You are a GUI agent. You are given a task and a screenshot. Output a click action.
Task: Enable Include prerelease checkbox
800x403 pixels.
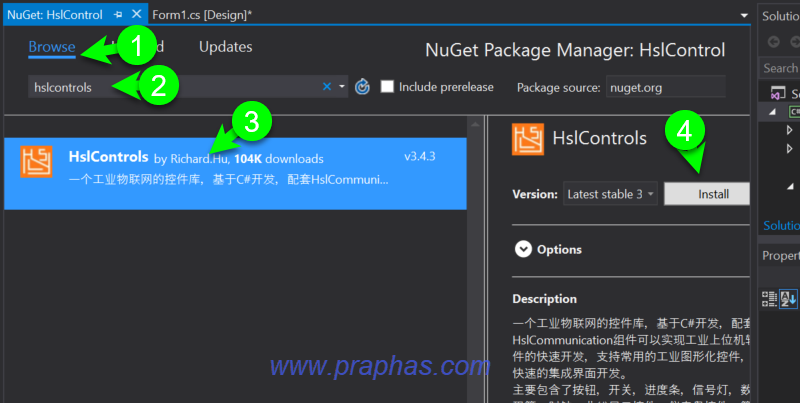click(x=387, y=87)
